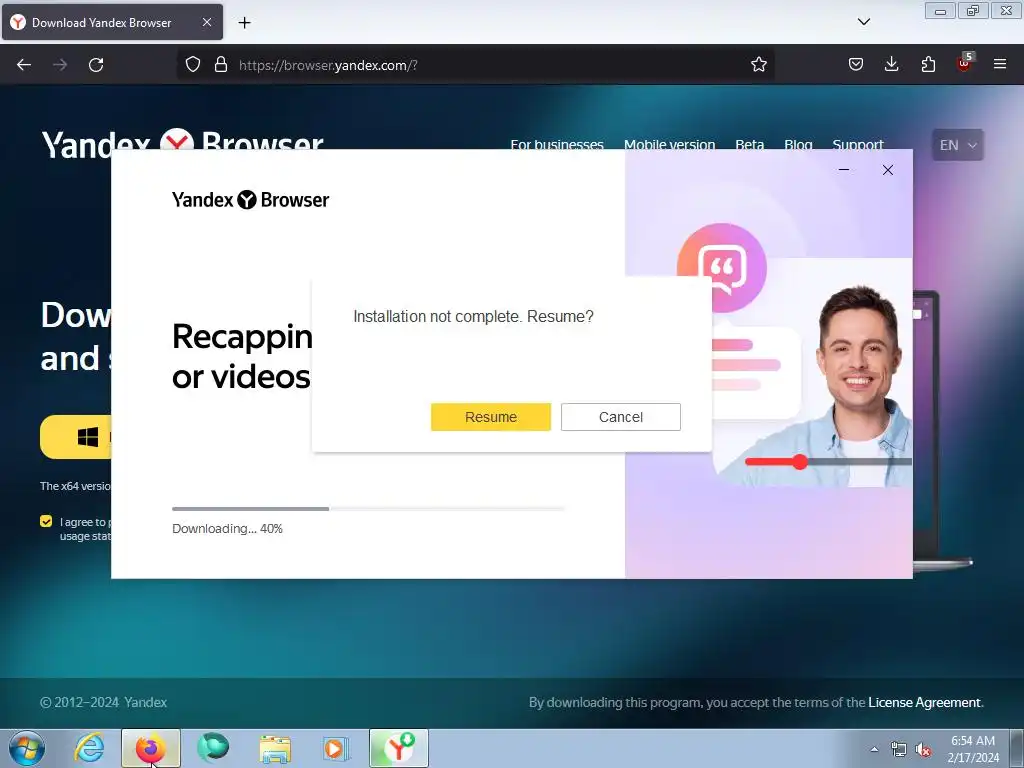Open the Save to Pocket icon

856,65
